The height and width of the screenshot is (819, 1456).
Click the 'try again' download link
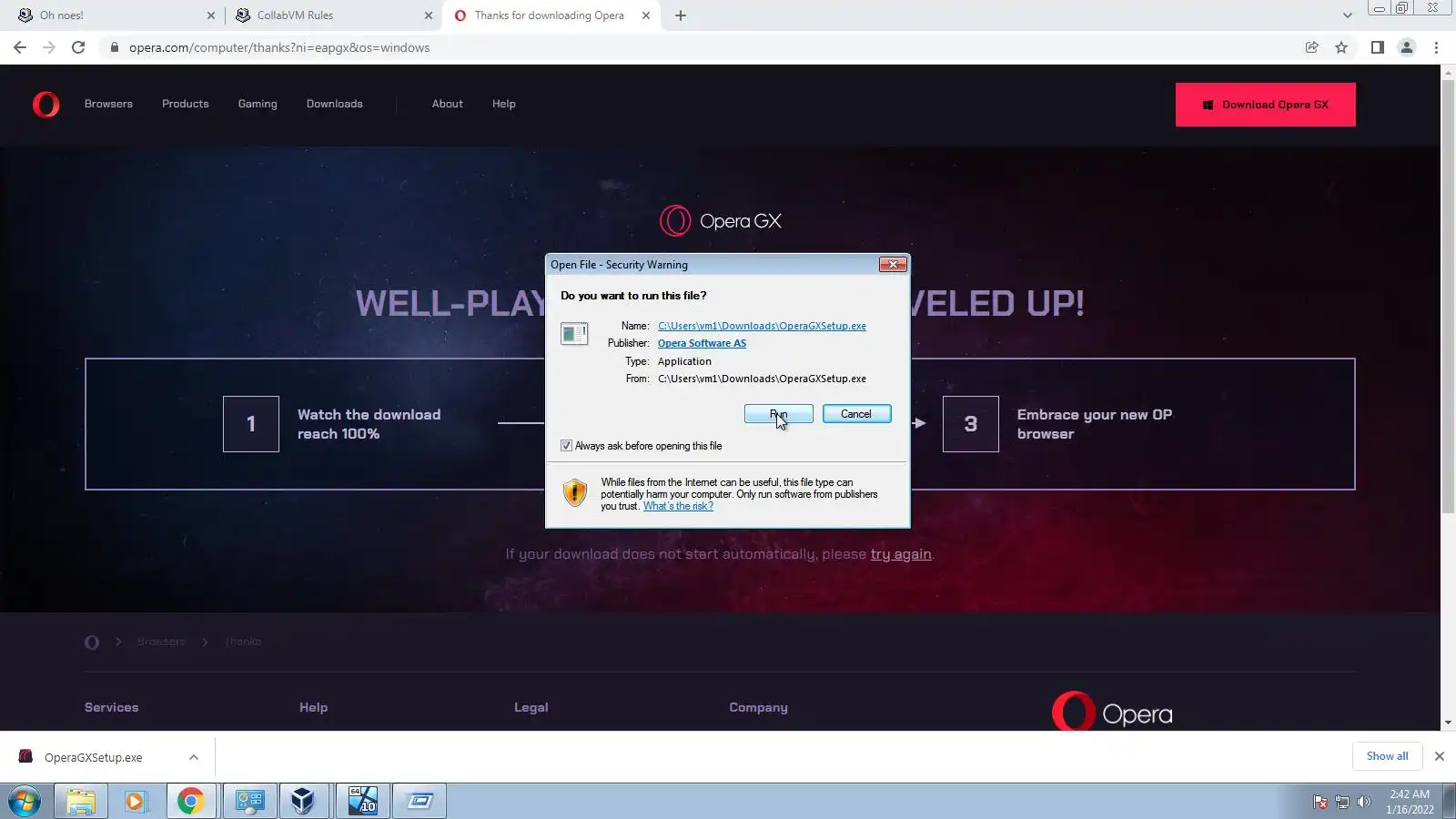(x=901, y=554)
